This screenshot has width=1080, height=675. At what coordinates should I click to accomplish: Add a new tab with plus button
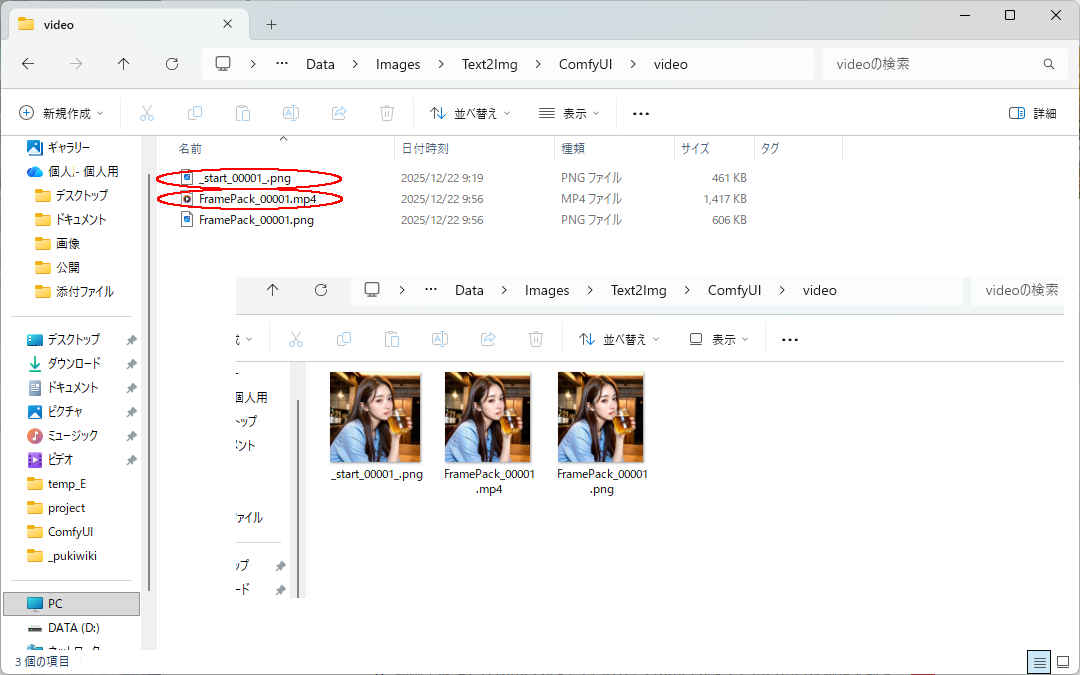click(x=271, y=24)
